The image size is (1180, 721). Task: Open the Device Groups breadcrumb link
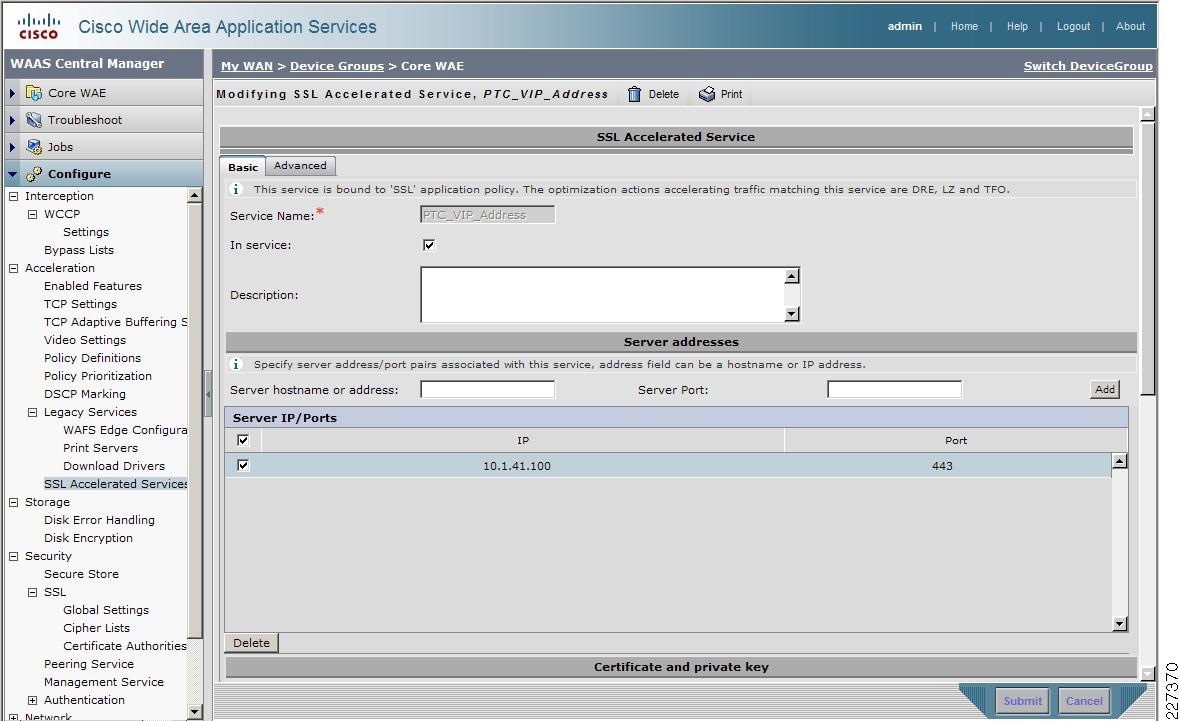337,66
